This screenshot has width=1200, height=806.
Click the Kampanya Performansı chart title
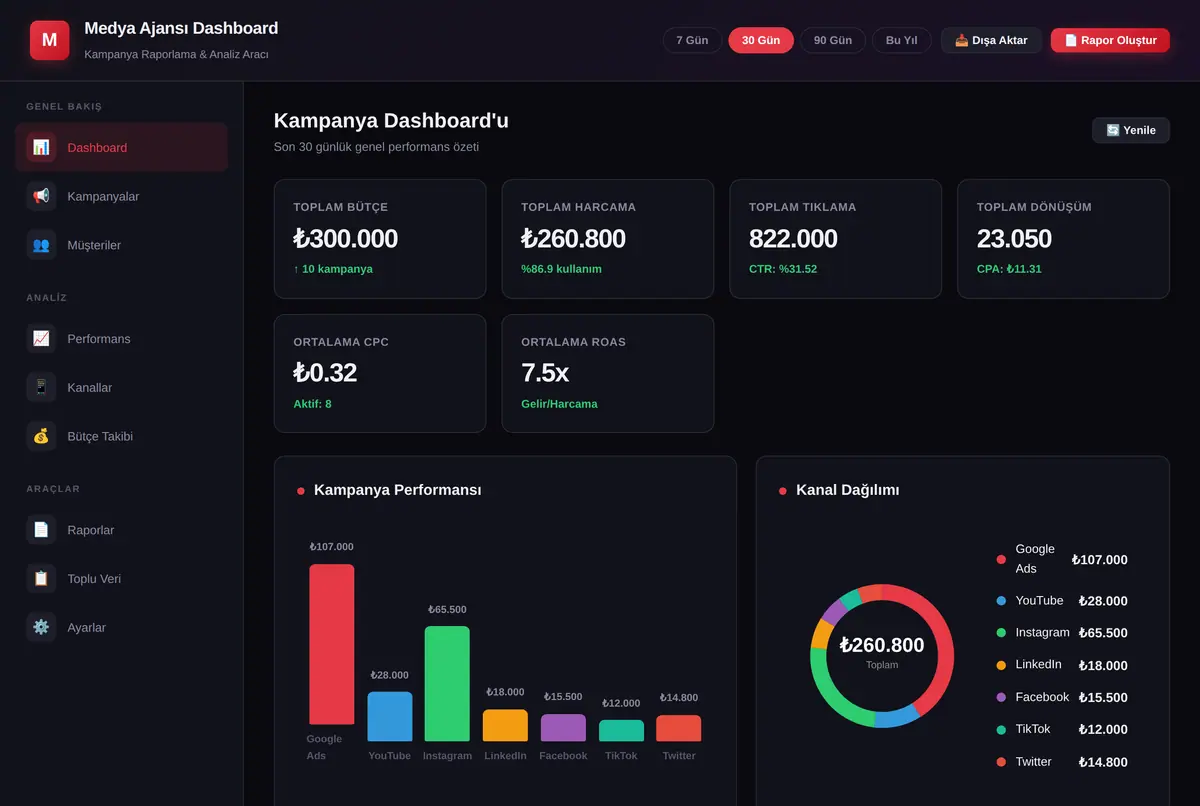[398, 490]
